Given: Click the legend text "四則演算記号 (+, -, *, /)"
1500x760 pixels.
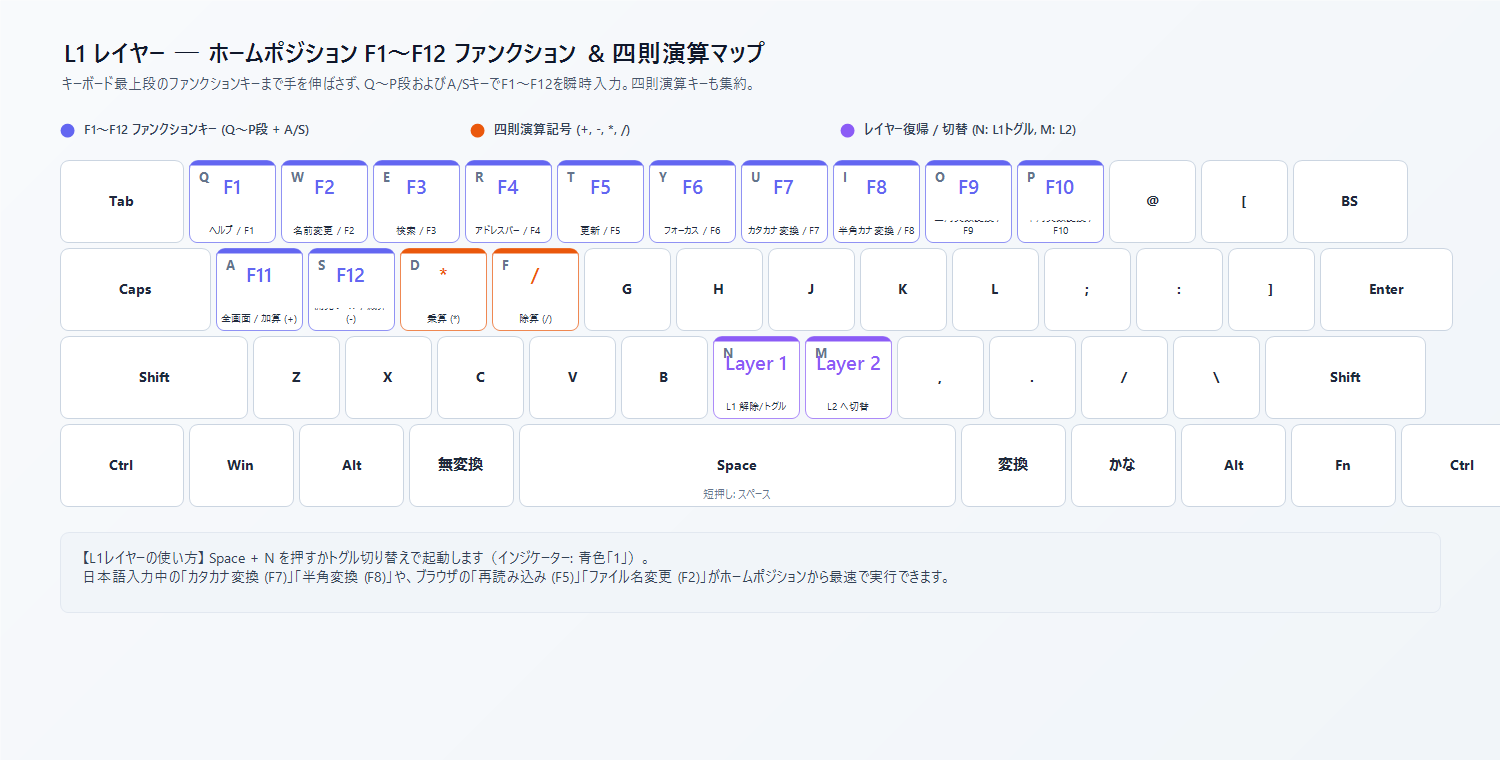Looking at the screenshot, I should coord(562,130).
